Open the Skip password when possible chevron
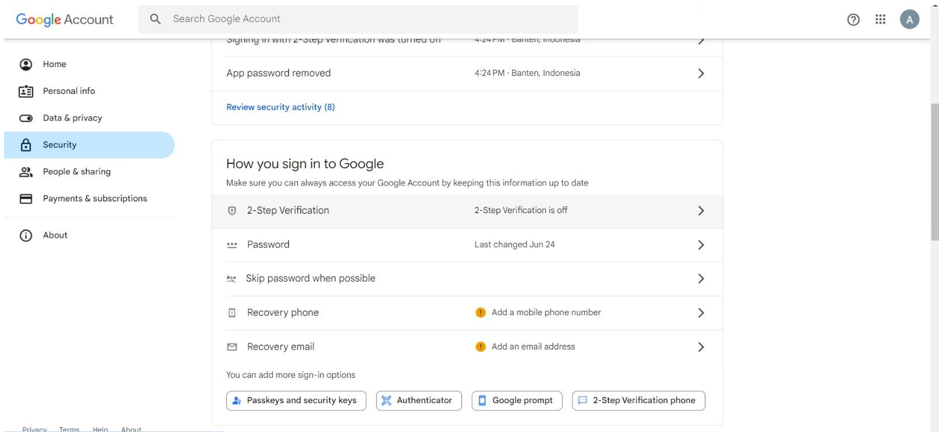This screenshot has height=432, width=939. click(x=701, y=279)
